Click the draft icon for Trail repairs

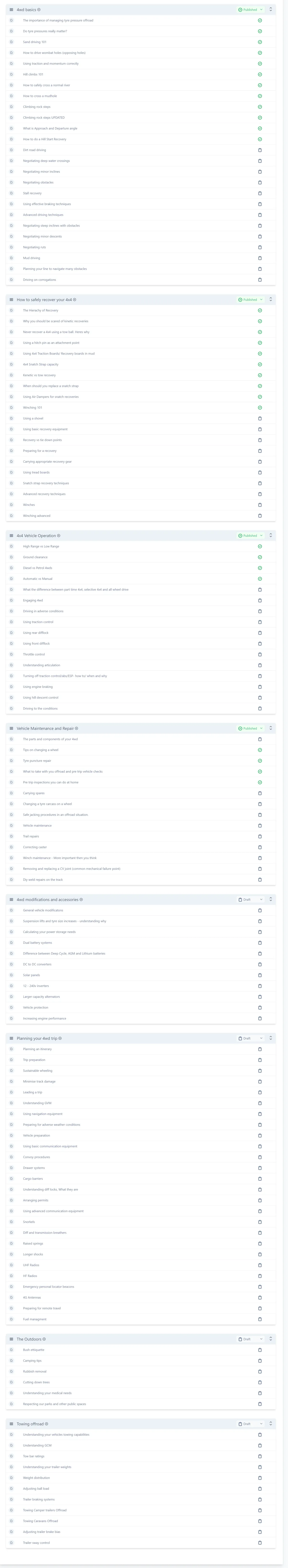click(260, 836)
